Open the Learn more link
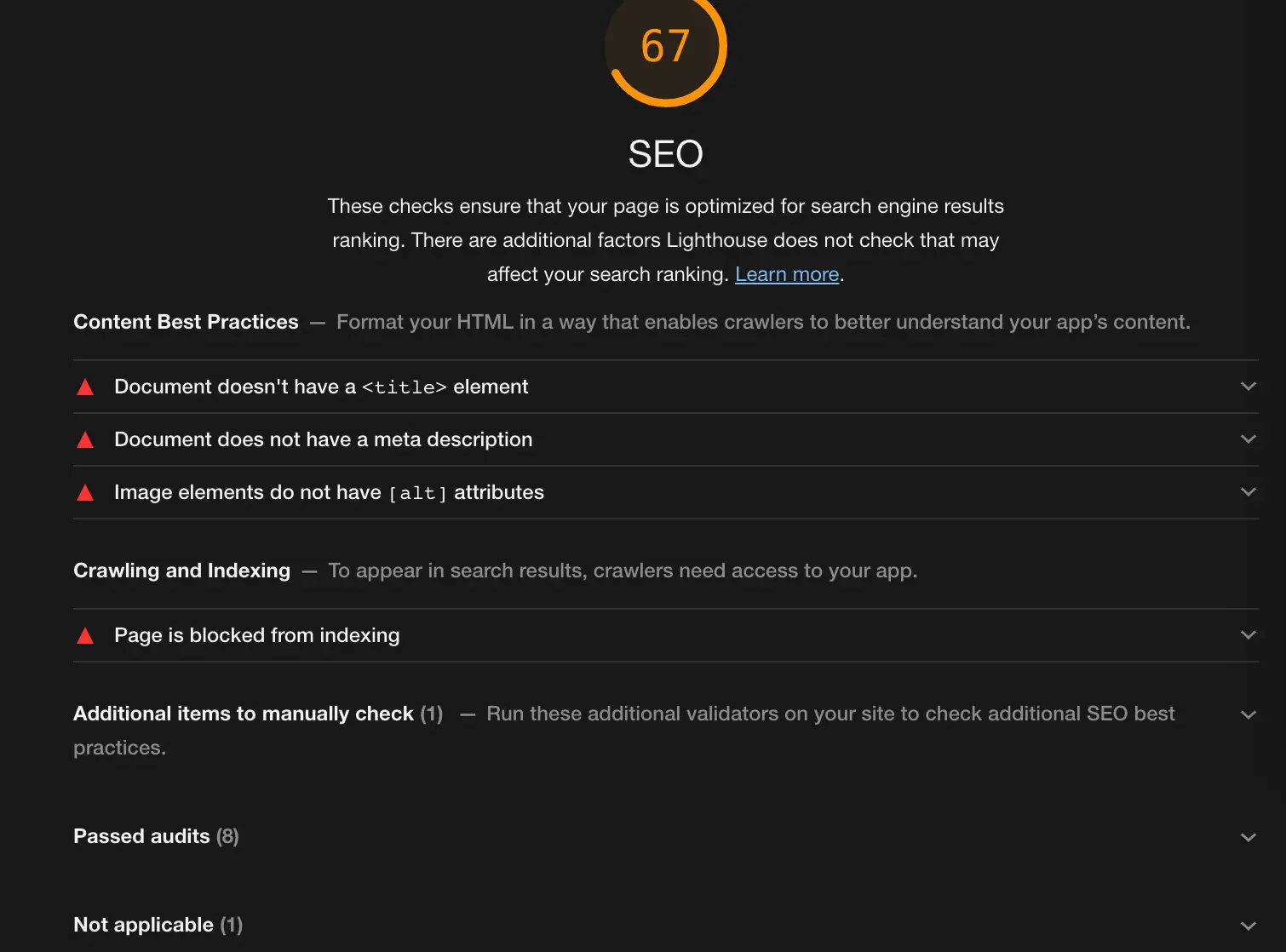1286x952 pixels. [787, 274]
